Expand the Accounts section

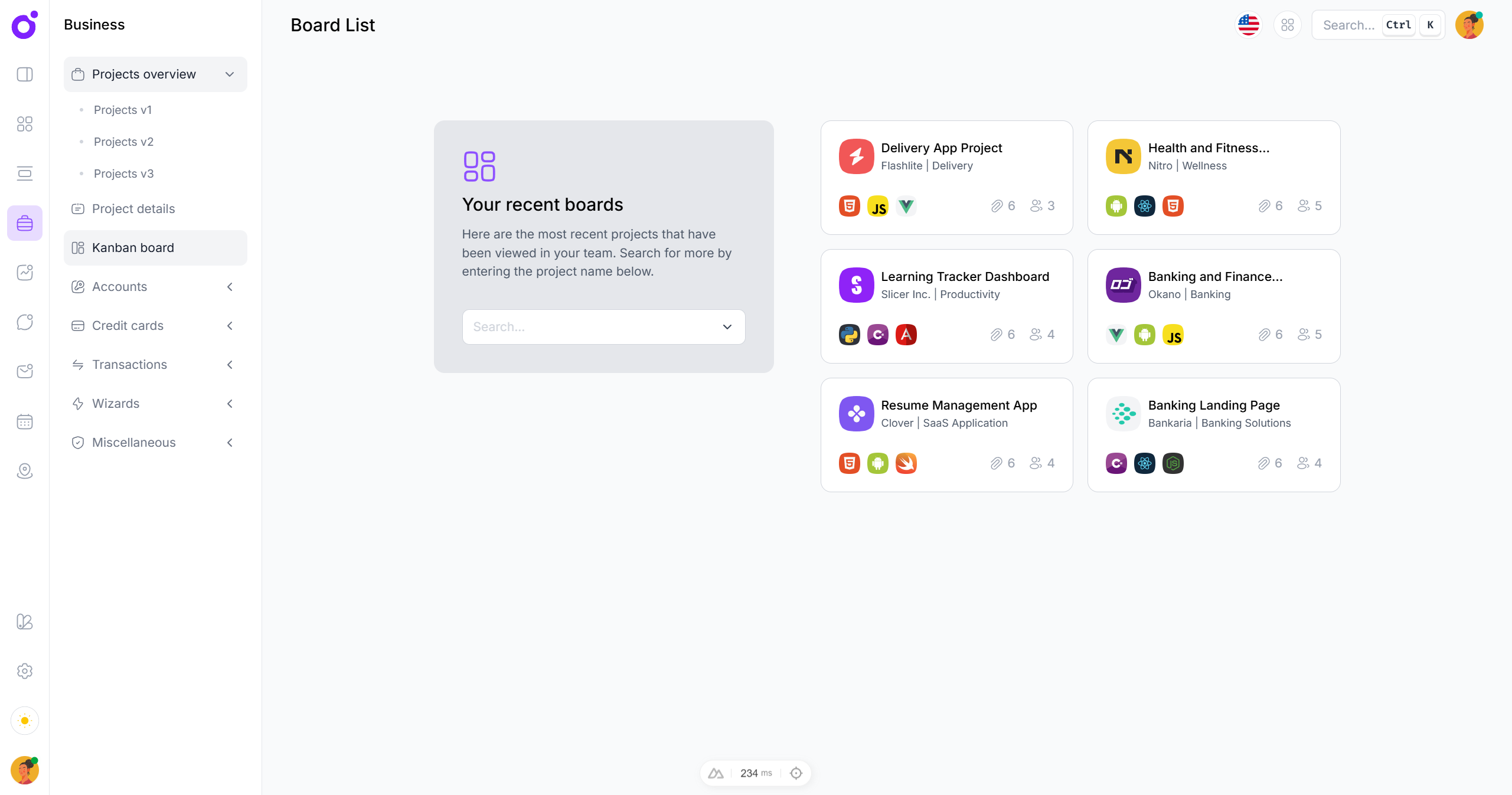[230, 287]
